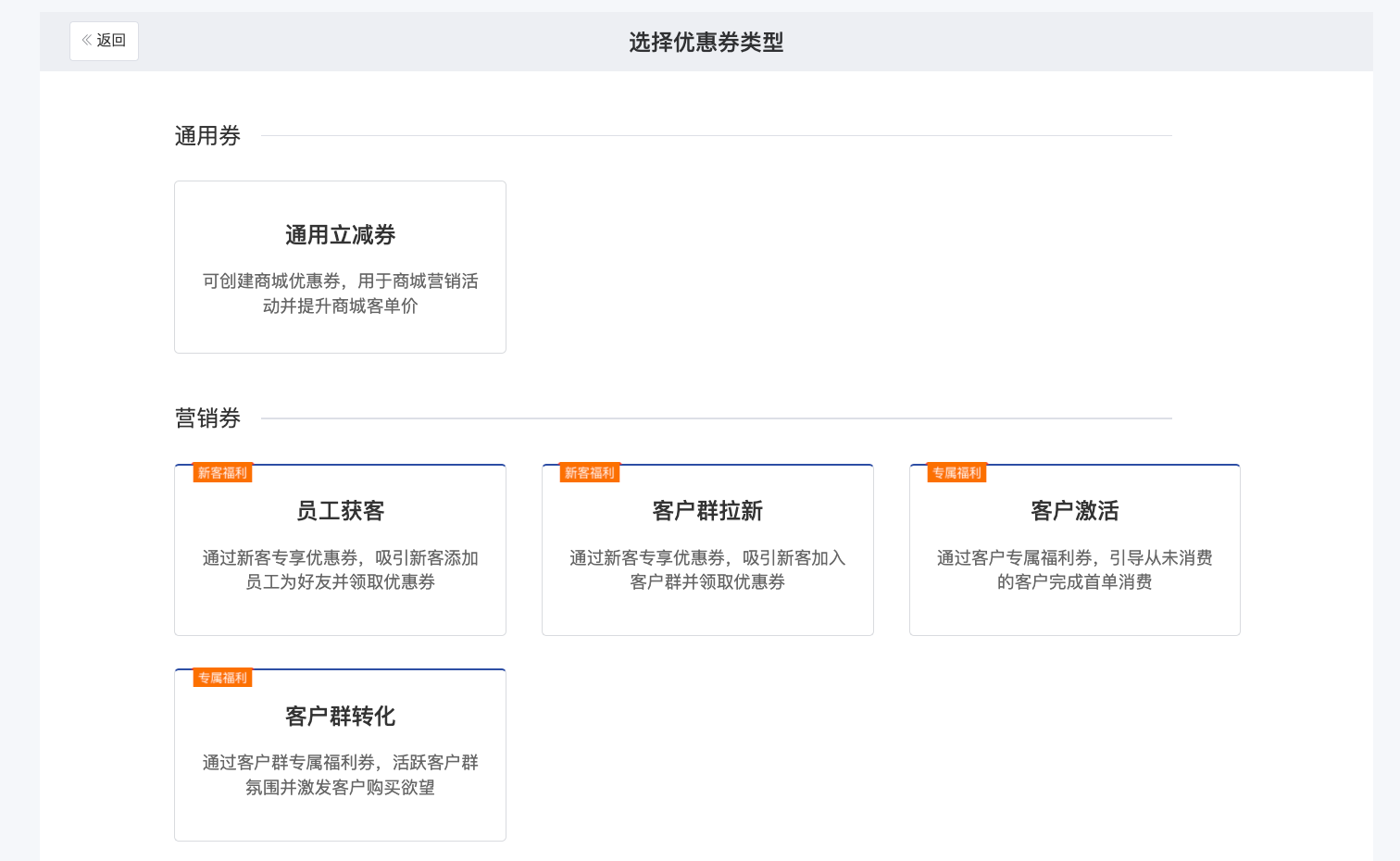Pick the 客户激活 coupon card
This screenshot has height=861, width=1400.
1075,550
